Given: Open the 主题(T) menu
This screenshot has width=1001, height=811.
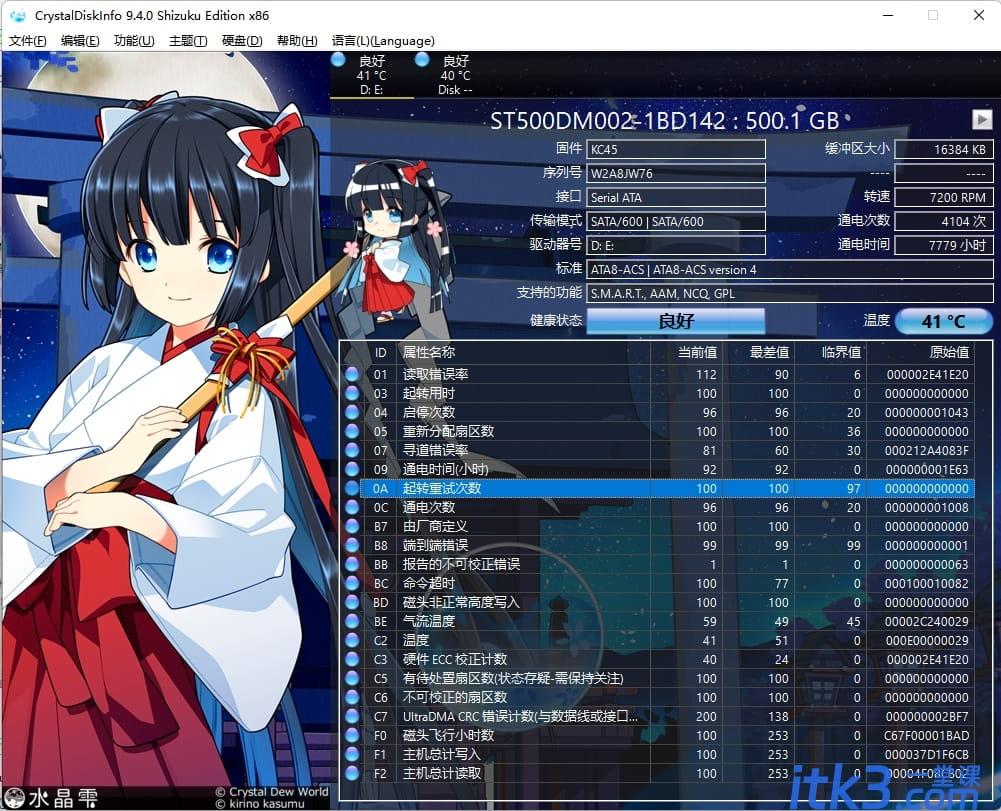Looking at the screenshot, I should tap(188, 41).
